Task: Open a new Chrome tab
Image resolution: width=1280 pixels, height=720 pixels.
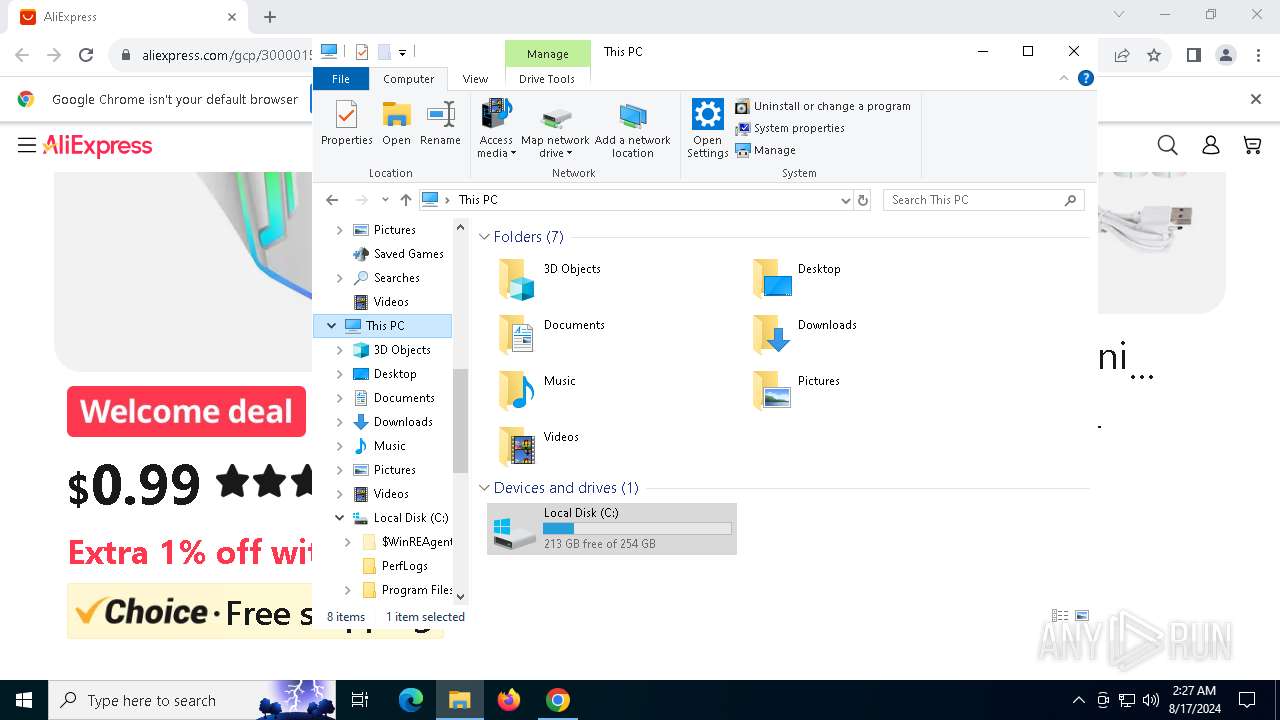Action: click(x=270, y=17)
